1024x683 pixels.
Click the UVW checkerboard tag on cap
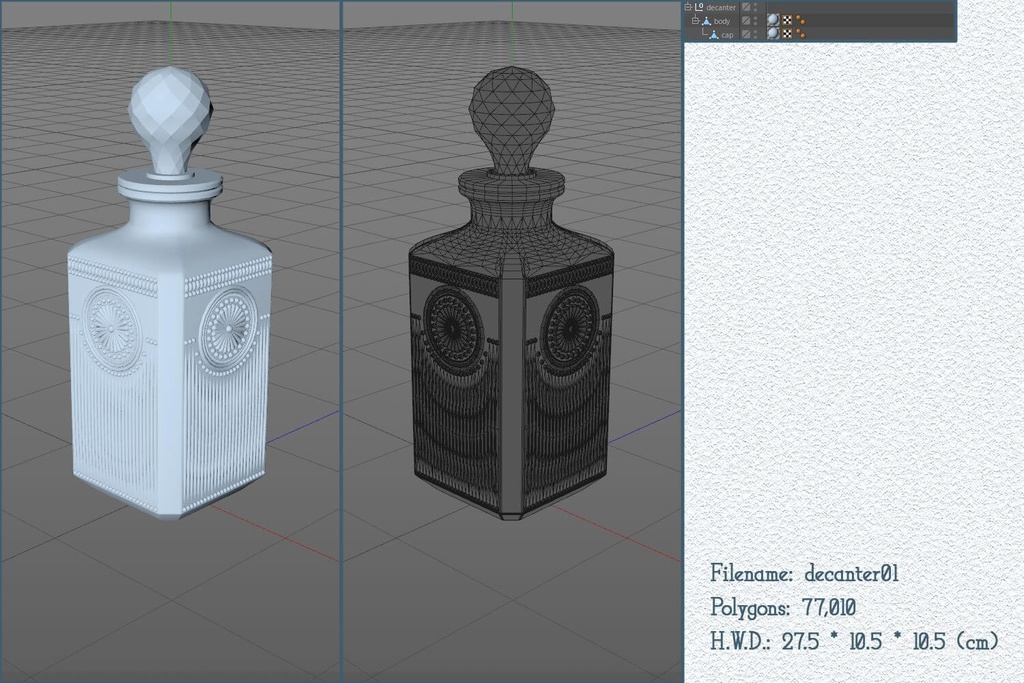788,34
